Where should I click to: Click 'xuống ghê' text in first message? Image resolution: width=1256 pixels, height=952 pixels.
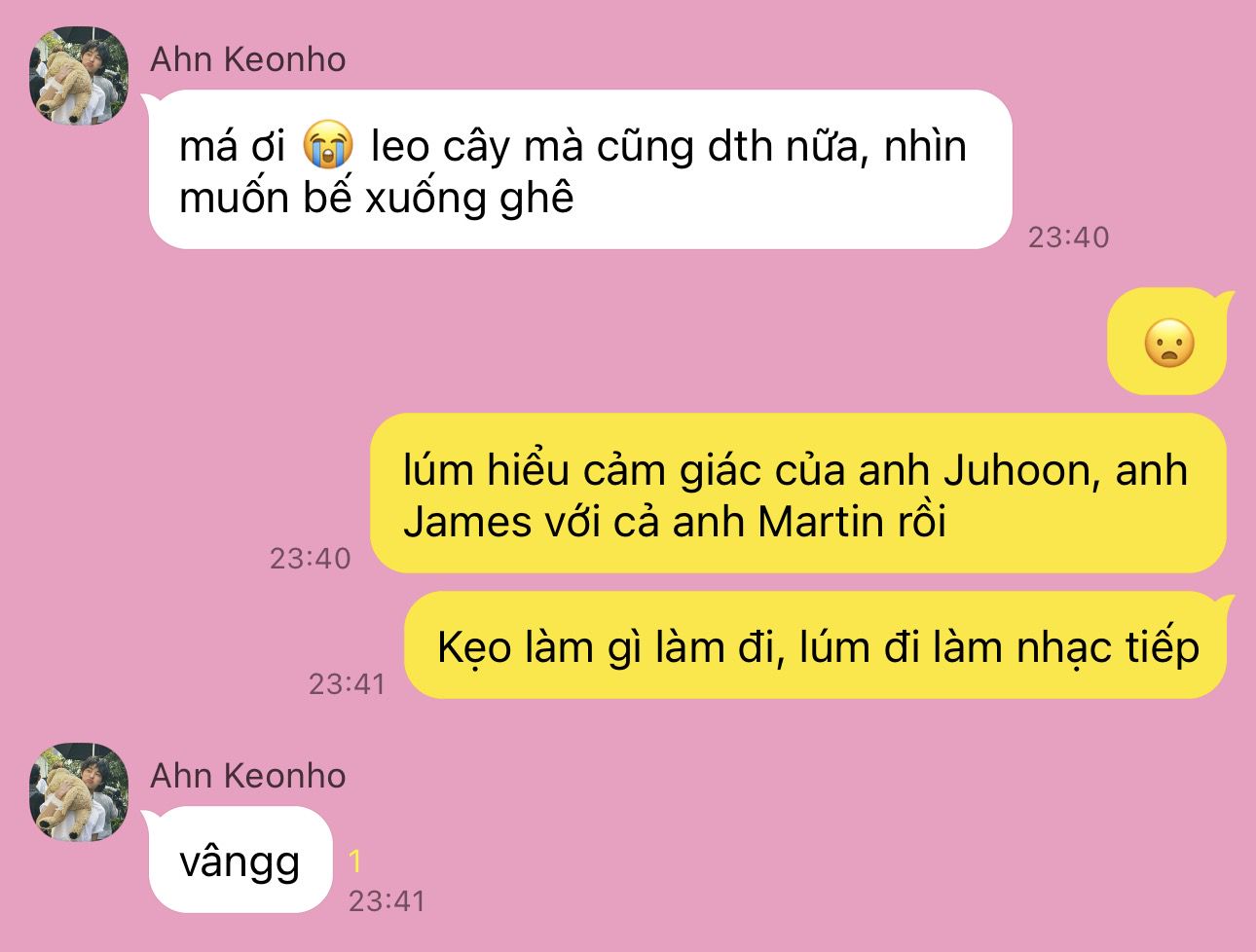coord(469,200)
